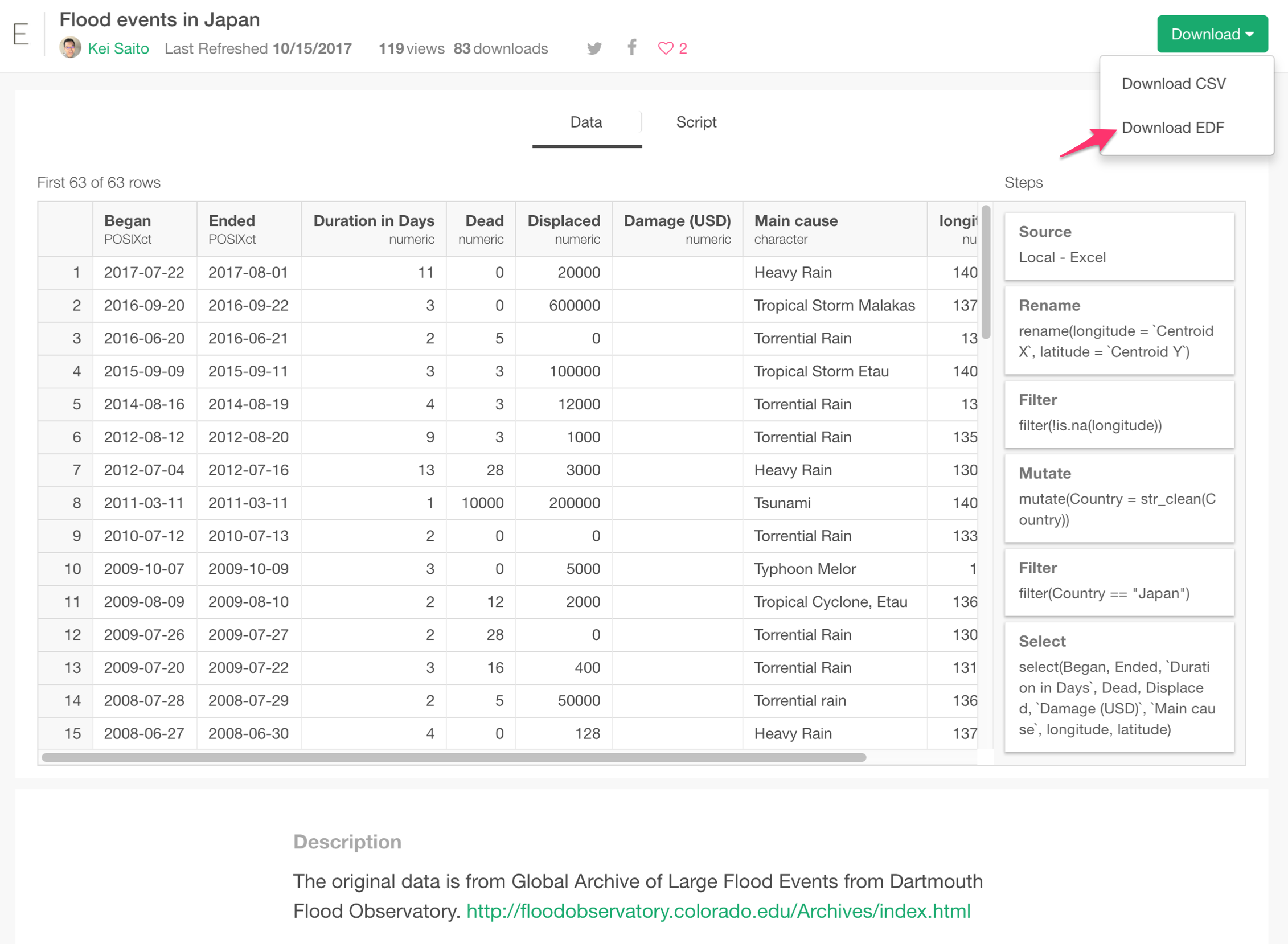Toggle the heart like on this dataset
1288x944 pixels.
coord(664,48)
